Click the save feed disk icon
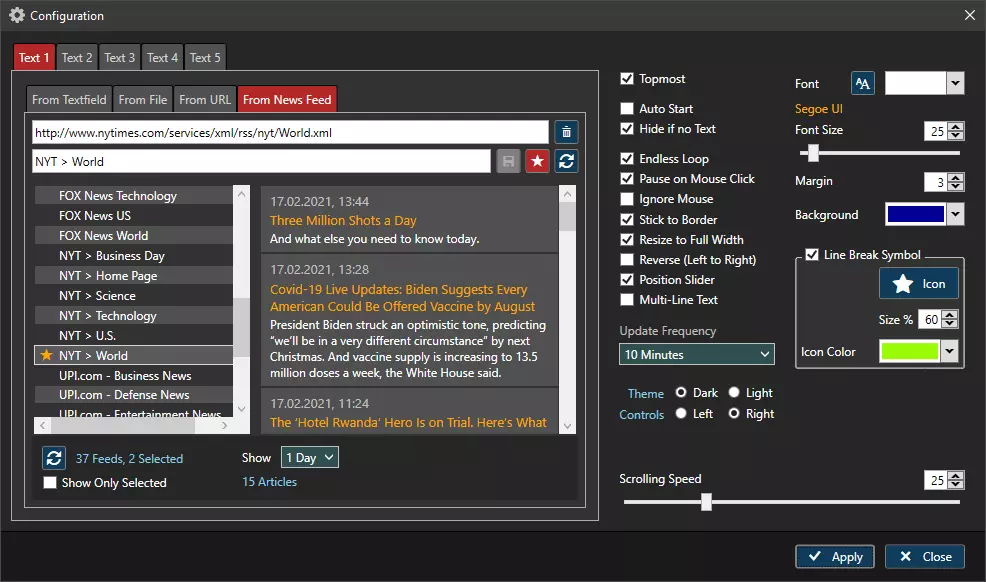This screenshot has width=986, height=582. [508, 162]
